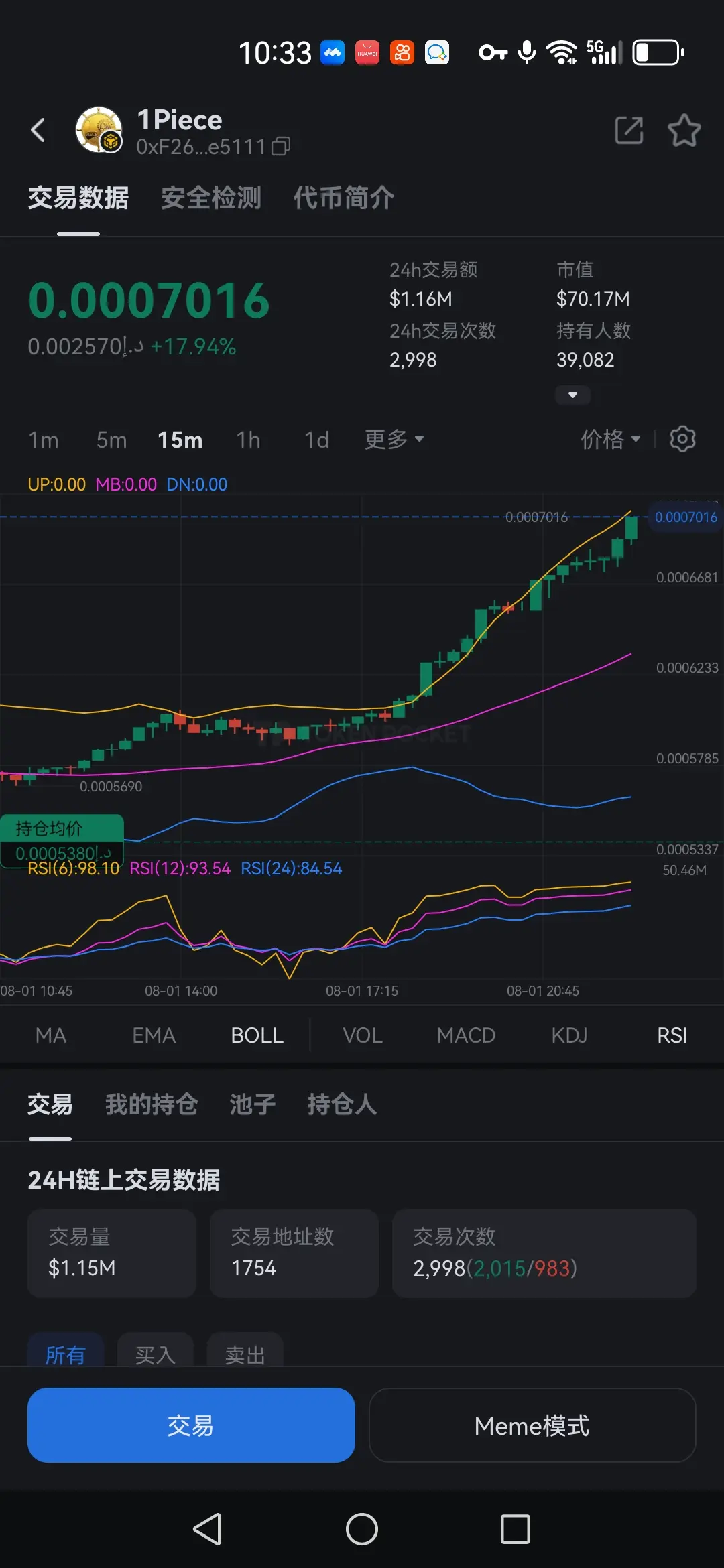This screenshot has height=1568, width=724.
Task: Select the 1d timeframe
Action: tap(317, 440)
